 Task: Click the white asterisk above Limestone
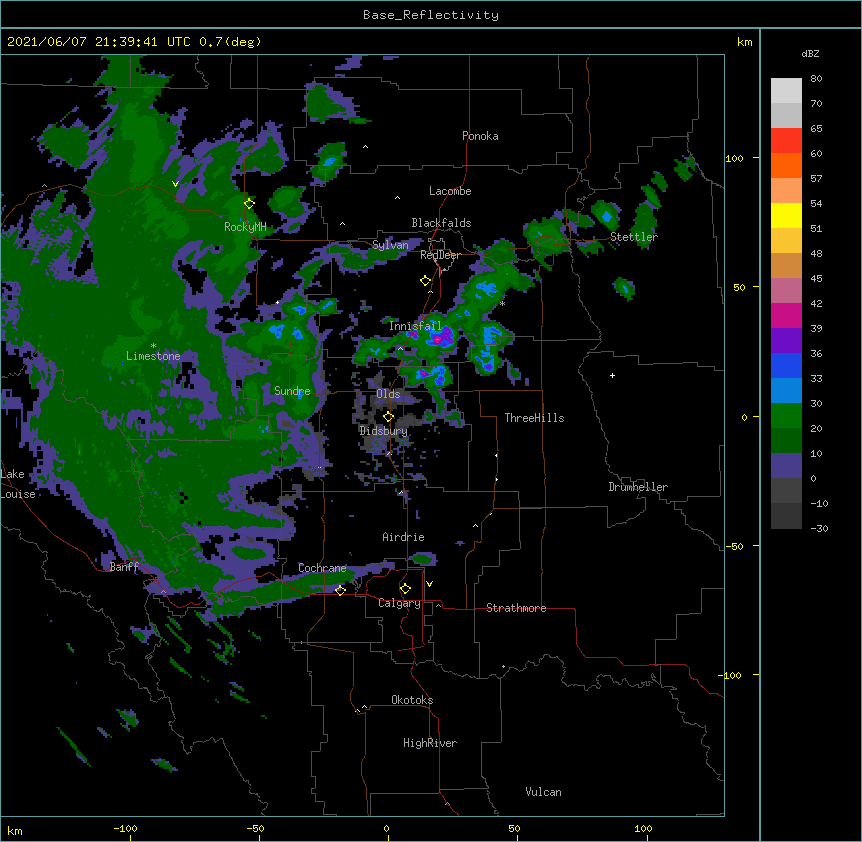153,346
